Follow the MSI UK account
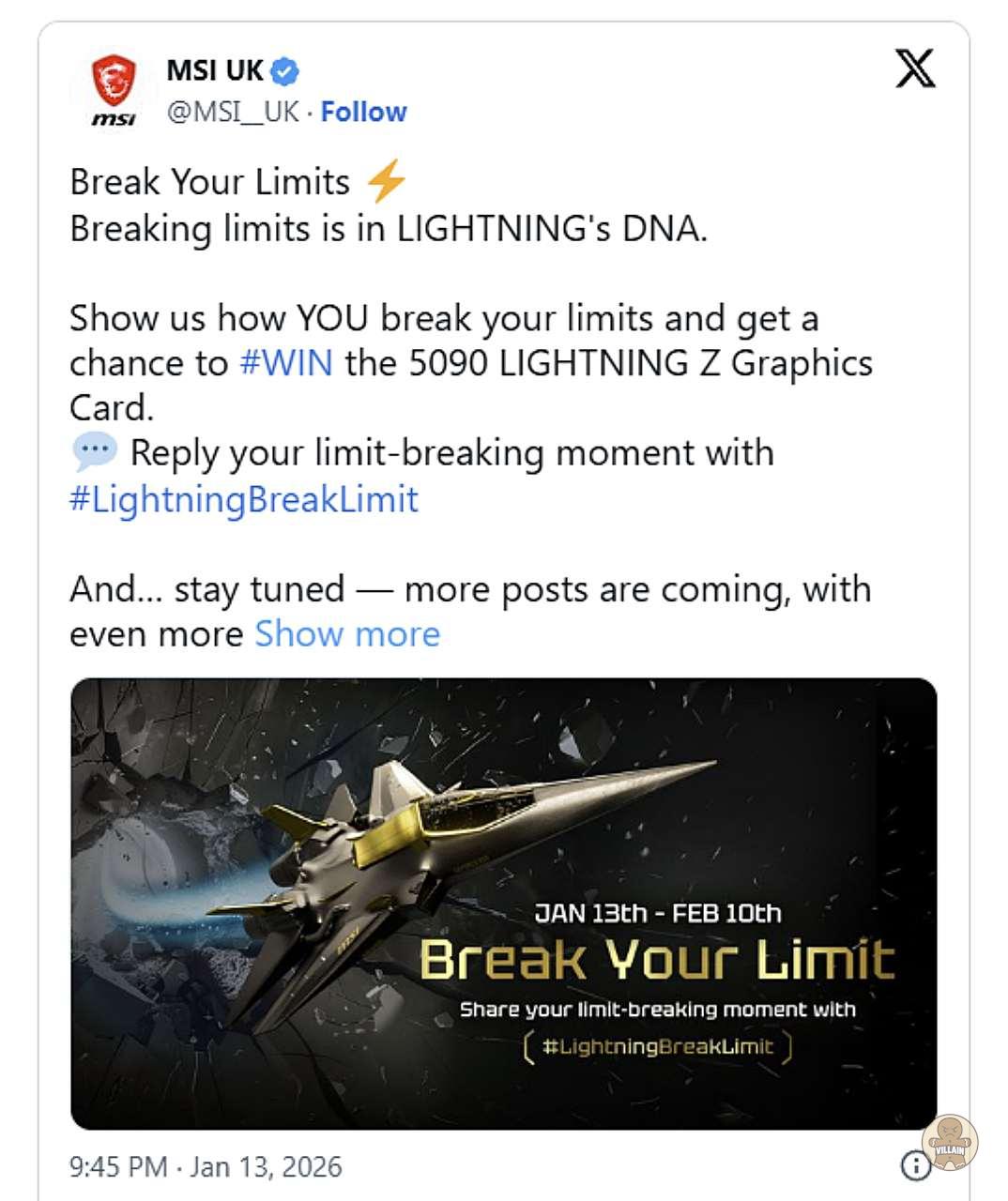The width and height of the screenshot is (1008, 1201). [x=364, y=112]
